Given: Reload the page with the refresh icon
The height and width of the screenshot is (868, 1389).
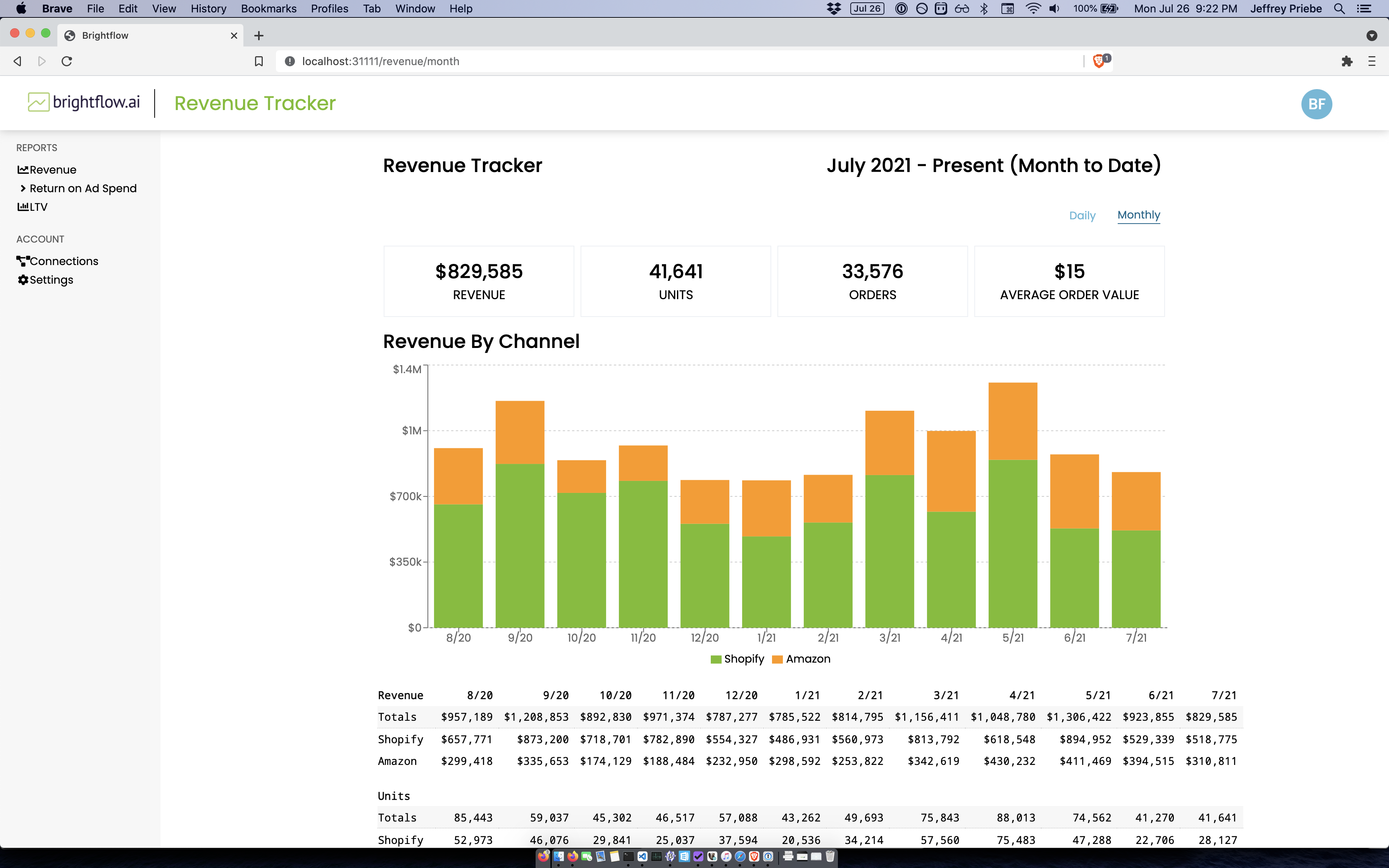Looking at the screenshot, I should [67, 62].
